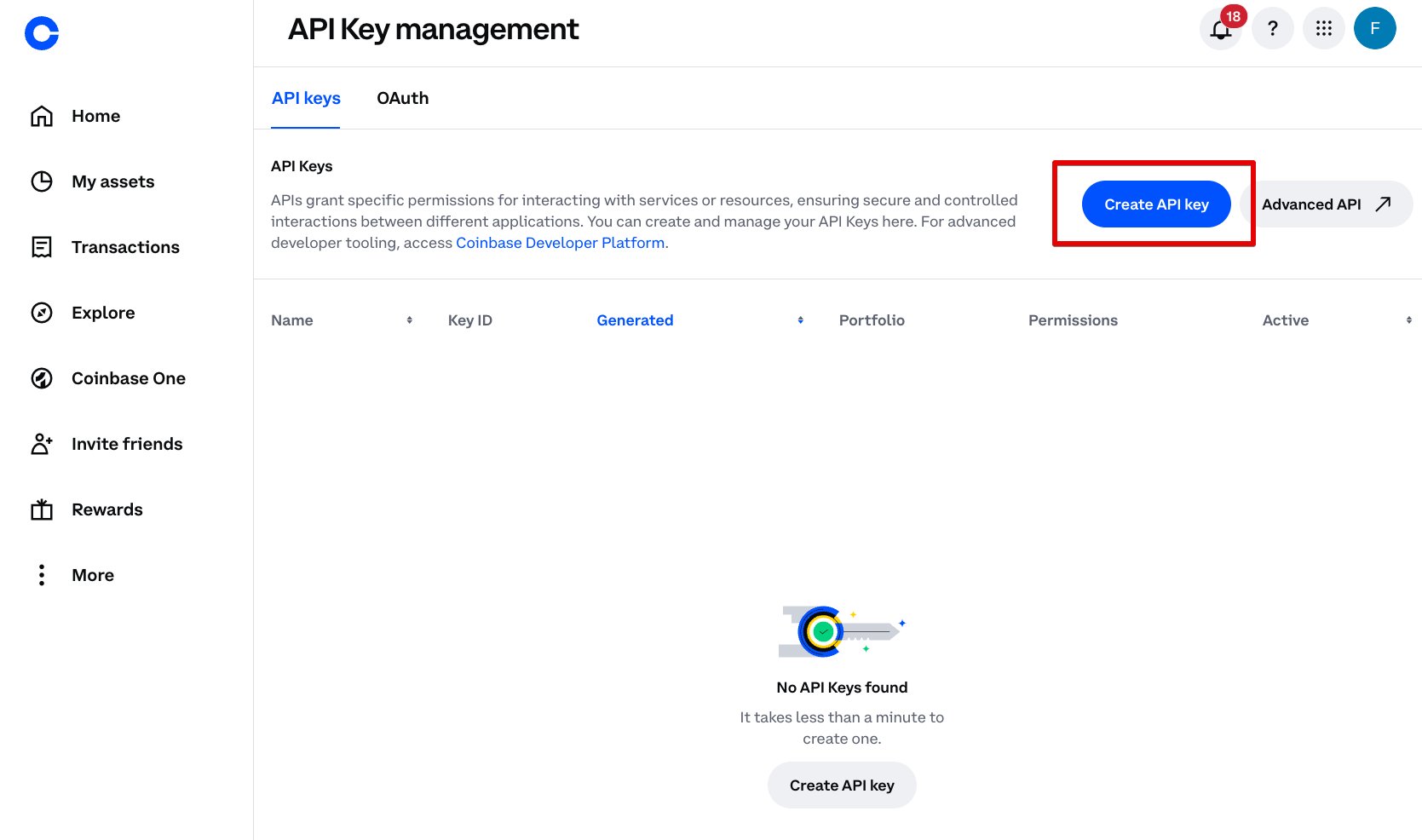Viewport: 1422px width, 840px height.
Task: Switch to the OAuth tab
Action: coord(402,98)
